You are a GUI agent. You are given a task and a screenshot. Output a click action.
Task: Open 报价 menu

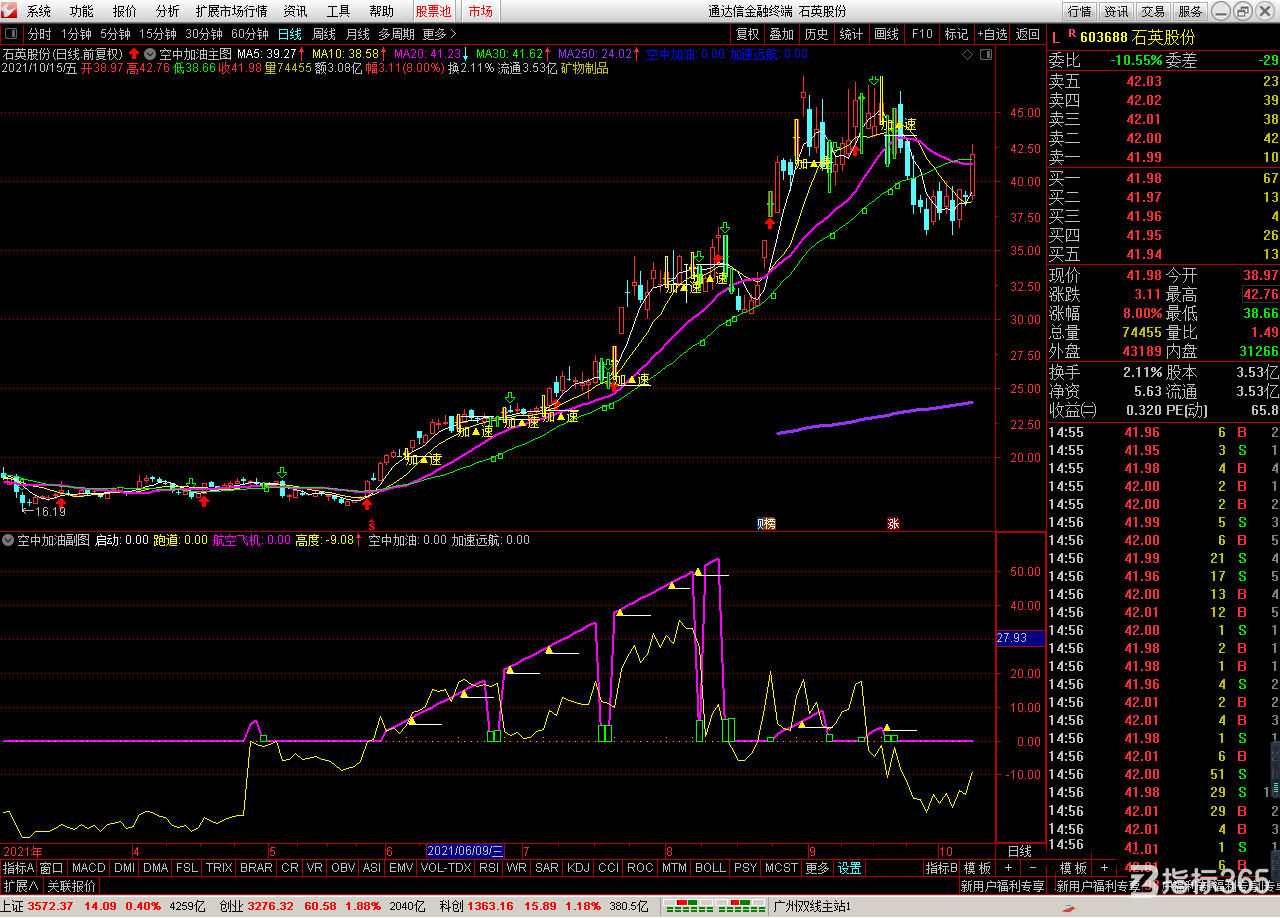point(125,11)
